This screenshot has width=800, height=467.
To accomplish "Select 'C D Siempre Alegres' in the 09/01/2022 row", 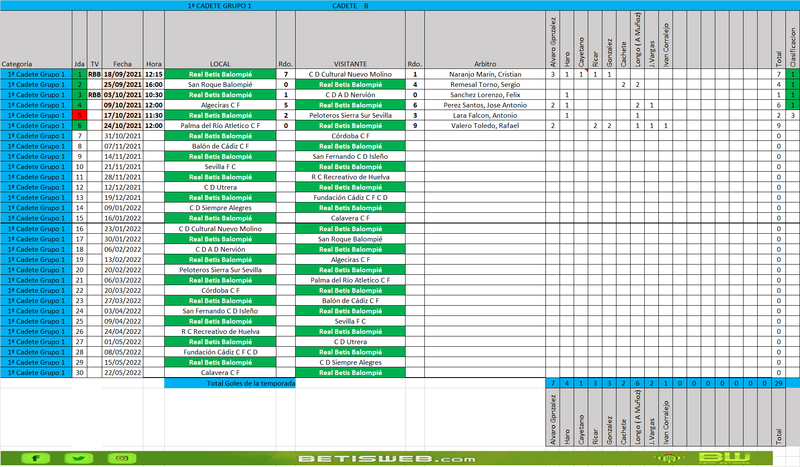I will tap(220, 208).
